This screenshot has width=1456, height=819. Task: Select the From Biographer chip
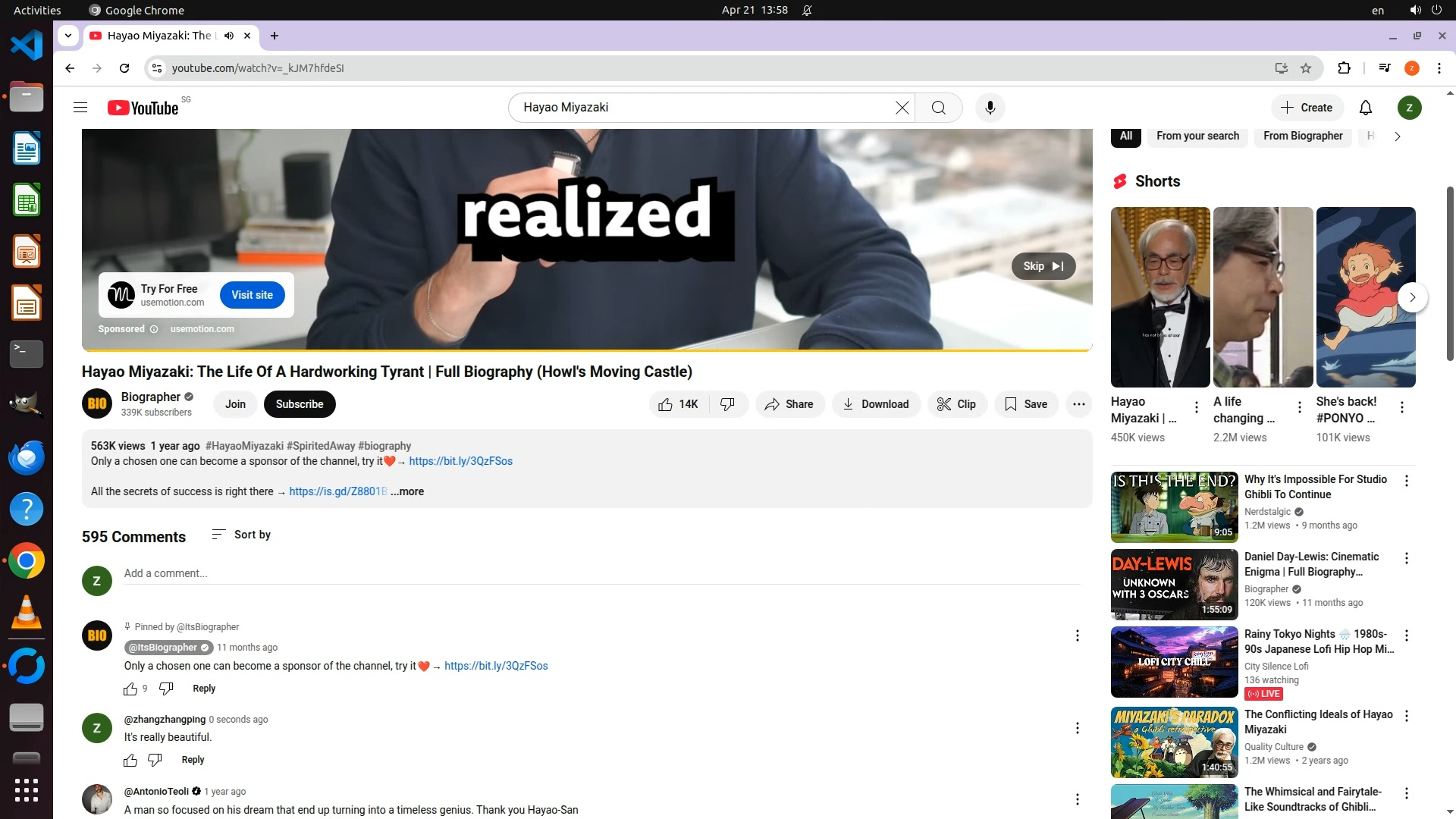pyautogui.click(x=1302, y=136)
